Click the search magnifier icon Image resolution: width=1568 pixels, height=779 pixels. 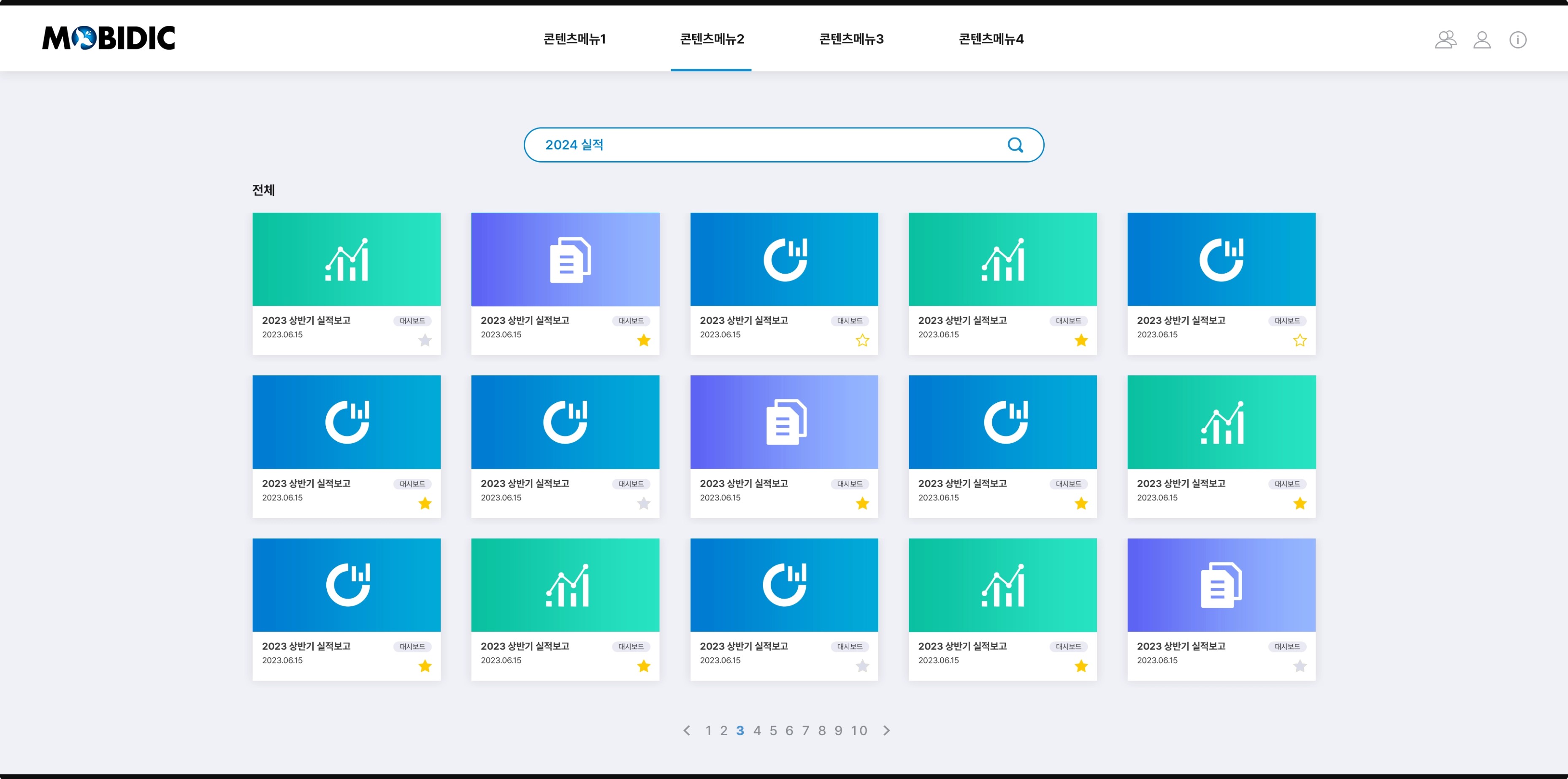[1015, 145]
